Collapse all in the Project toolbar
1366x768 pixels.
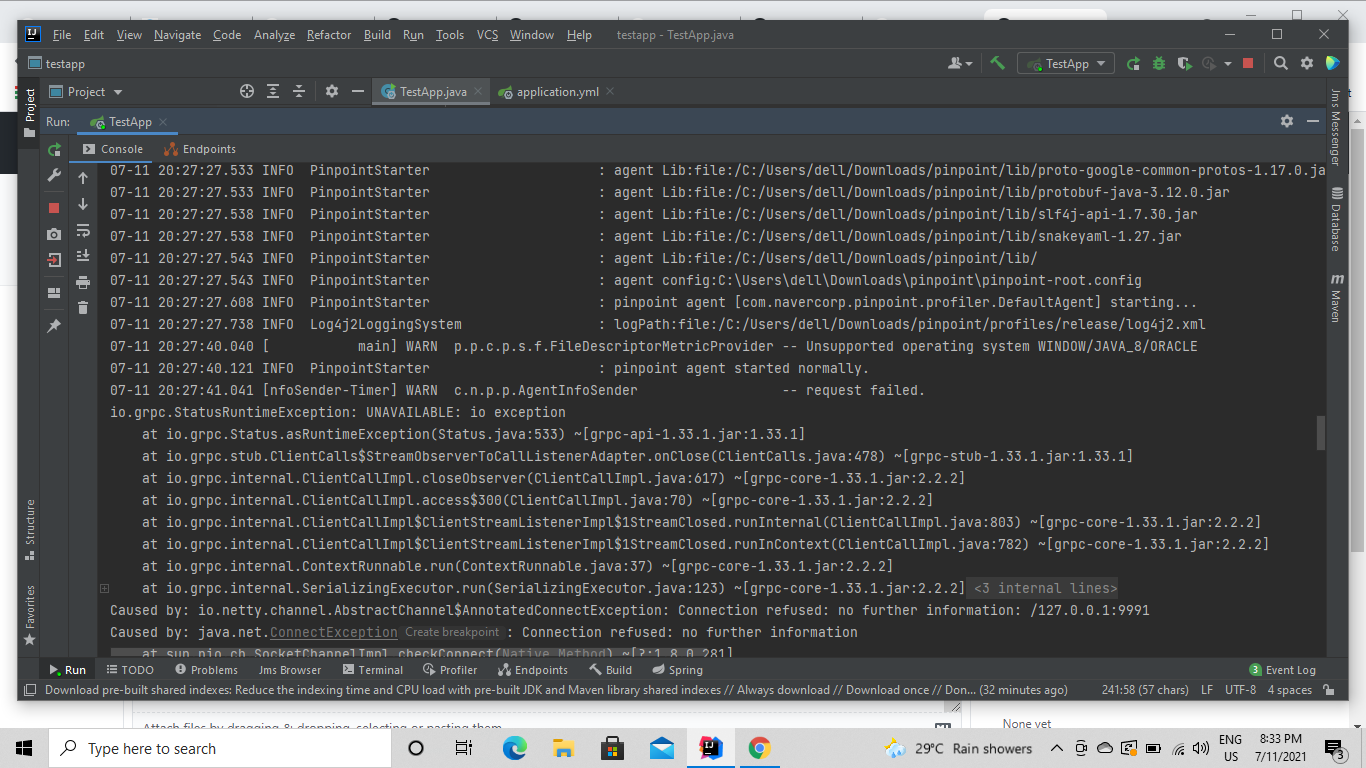coord(298,91)
